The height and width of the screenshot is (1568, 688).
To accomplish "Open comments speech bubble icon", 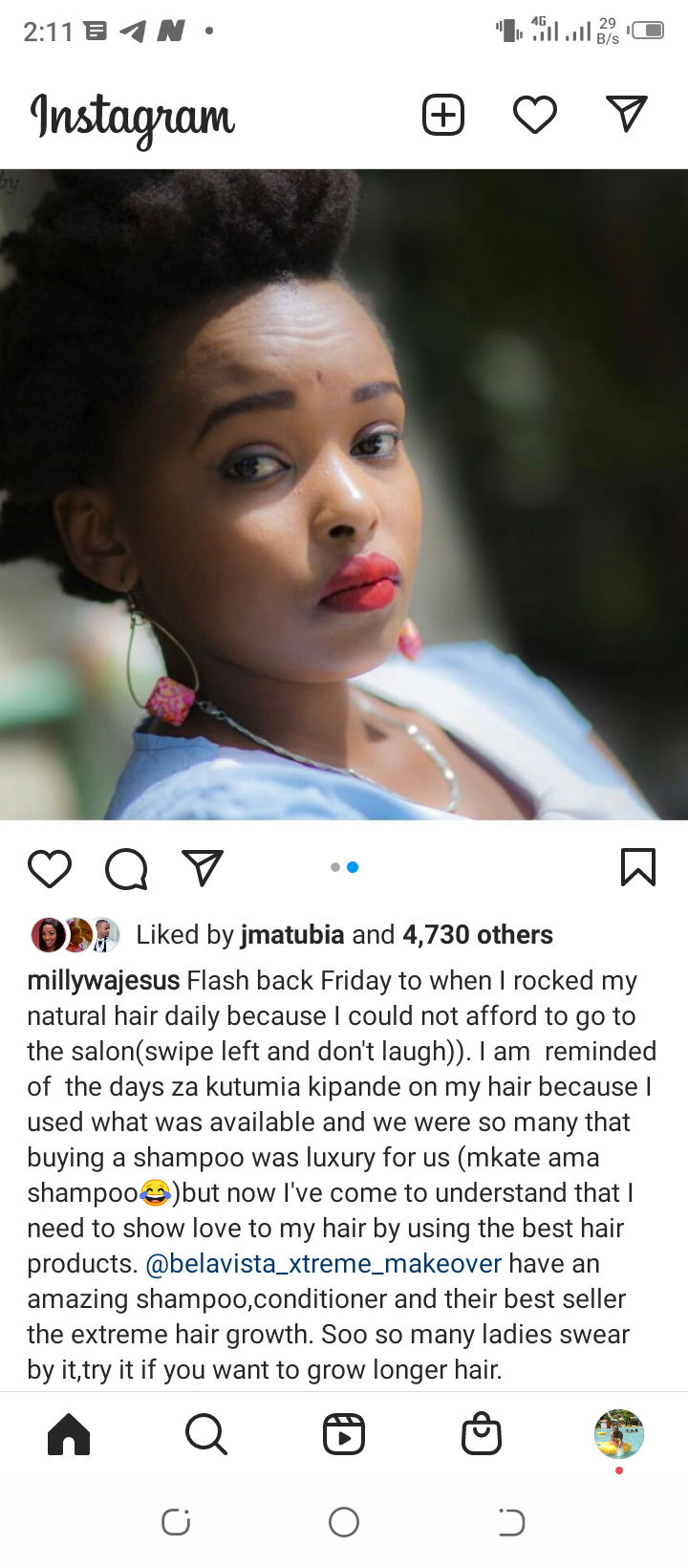I will pyautogui.click(x=126, y=869).
